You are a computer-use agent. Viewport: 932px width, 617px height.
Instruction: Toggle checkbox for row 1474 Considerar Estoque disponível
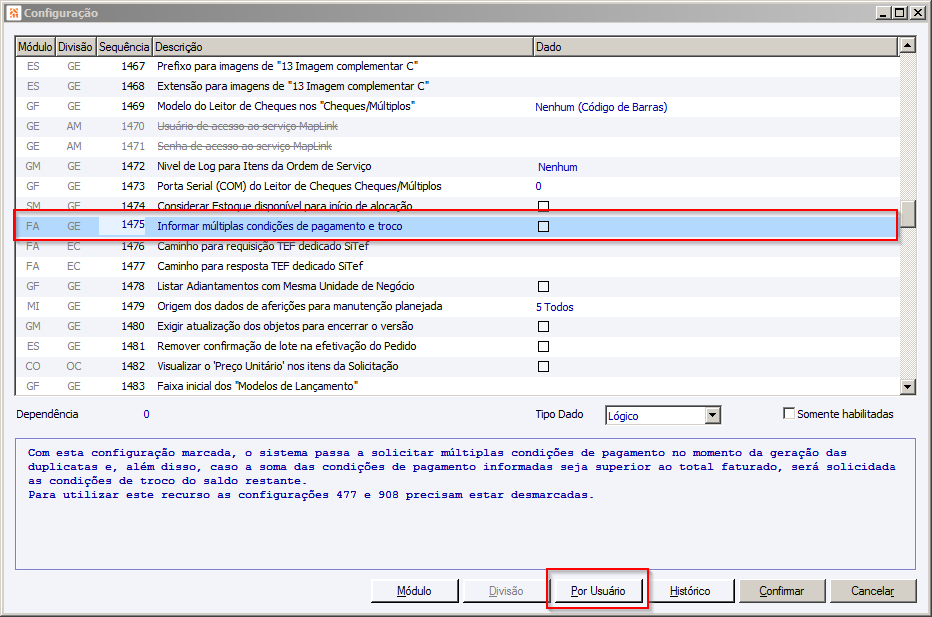pyautogui.click(x=543, y=206)
